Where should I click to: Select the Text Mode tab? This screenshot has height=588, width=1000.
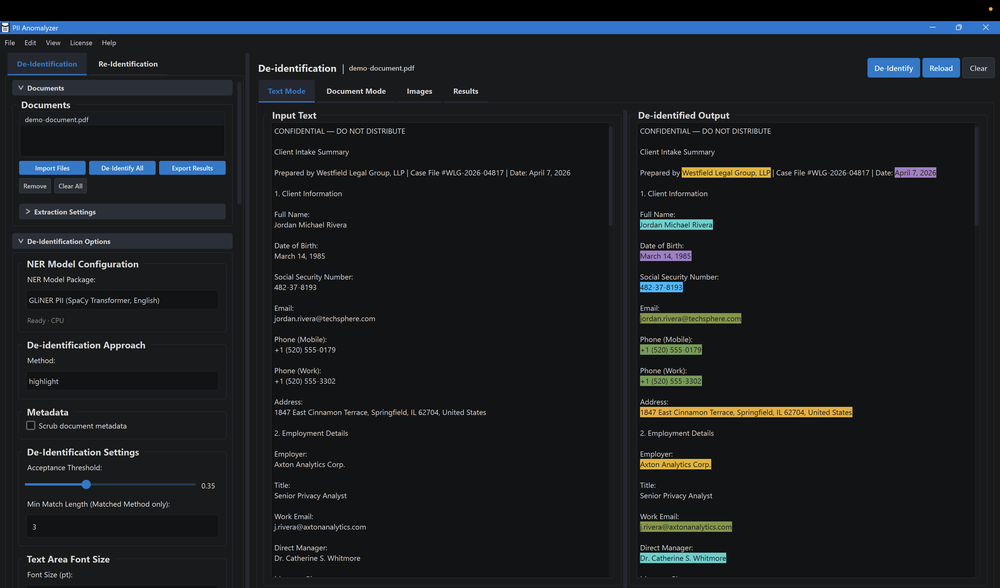tap(286, 91)
